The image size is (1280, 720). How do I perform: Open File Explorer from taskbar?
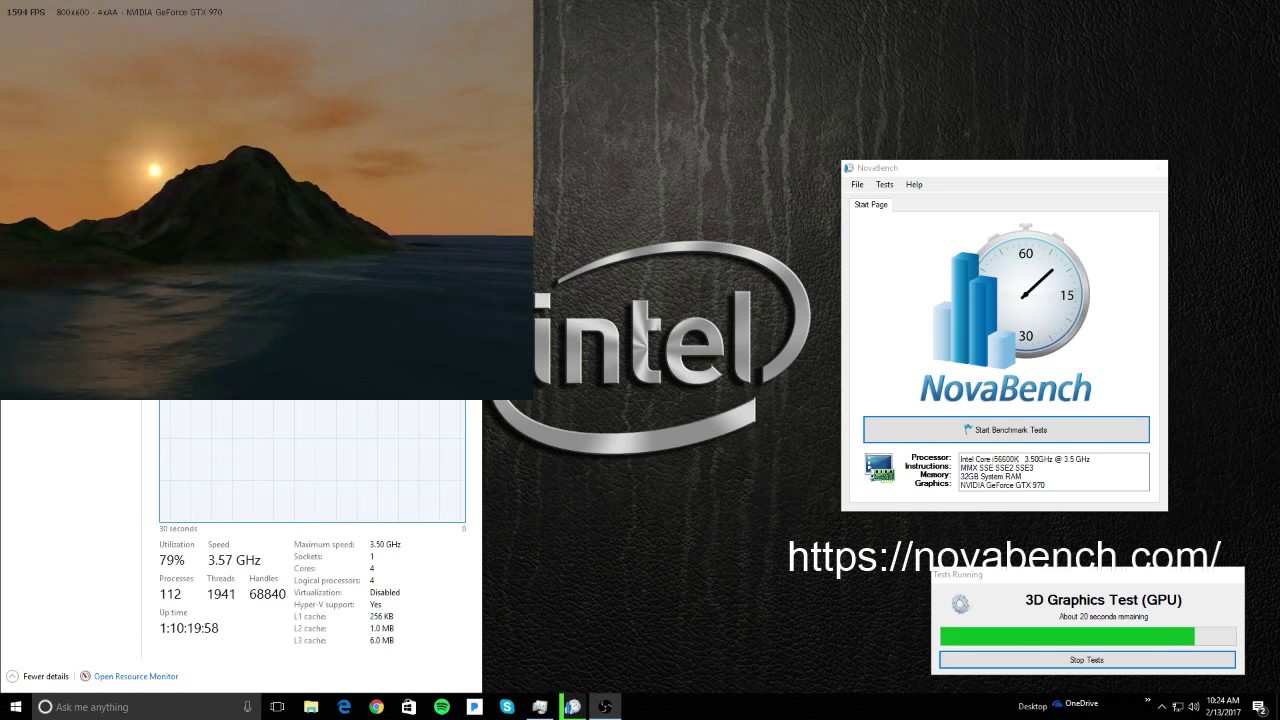coord(311,707)
